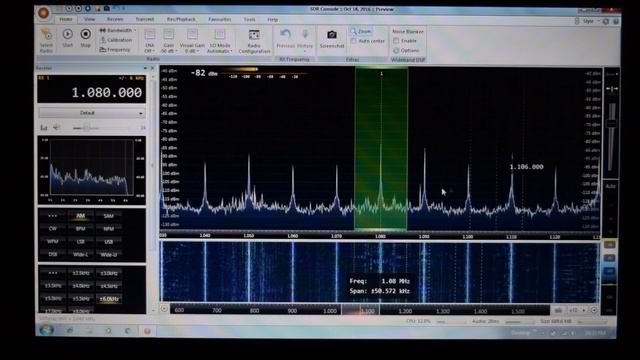Open the LNA dropdown
The image size is (640, 360).
150,41
